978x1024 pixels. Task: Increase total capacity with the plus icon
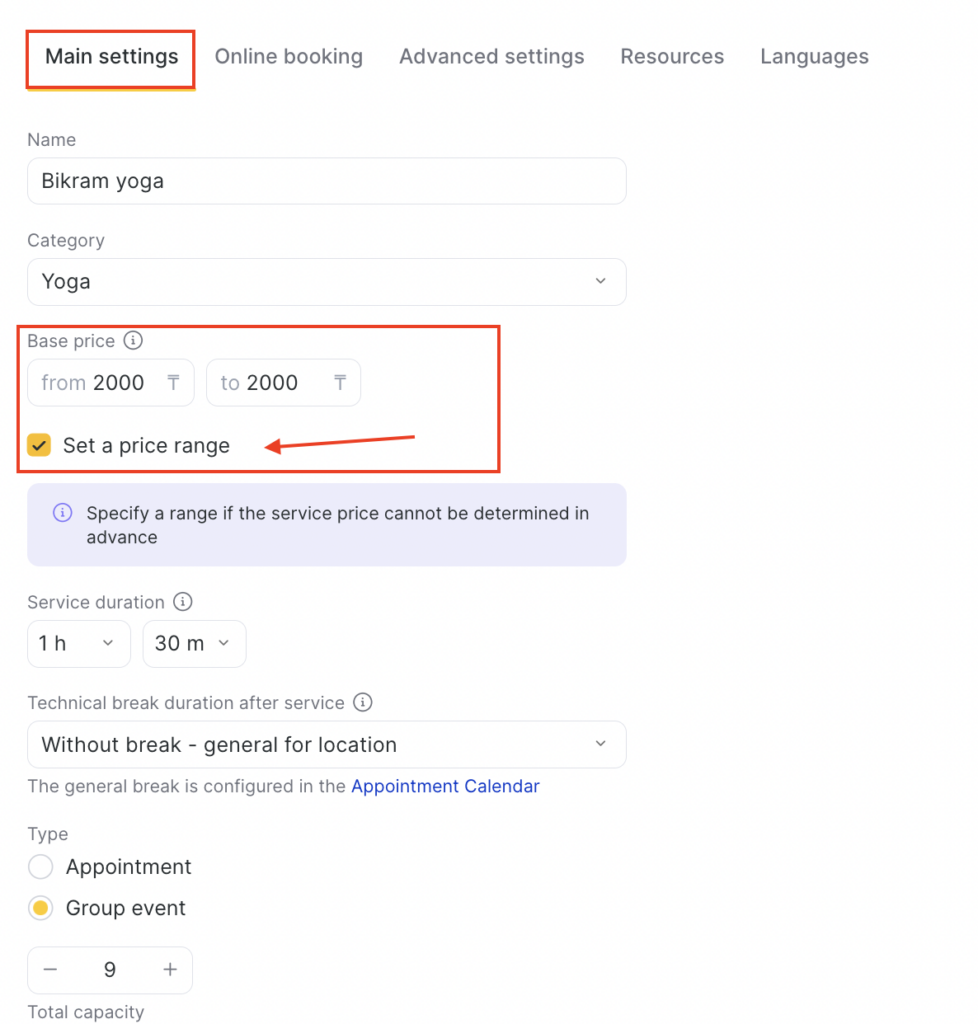[170, 969]
